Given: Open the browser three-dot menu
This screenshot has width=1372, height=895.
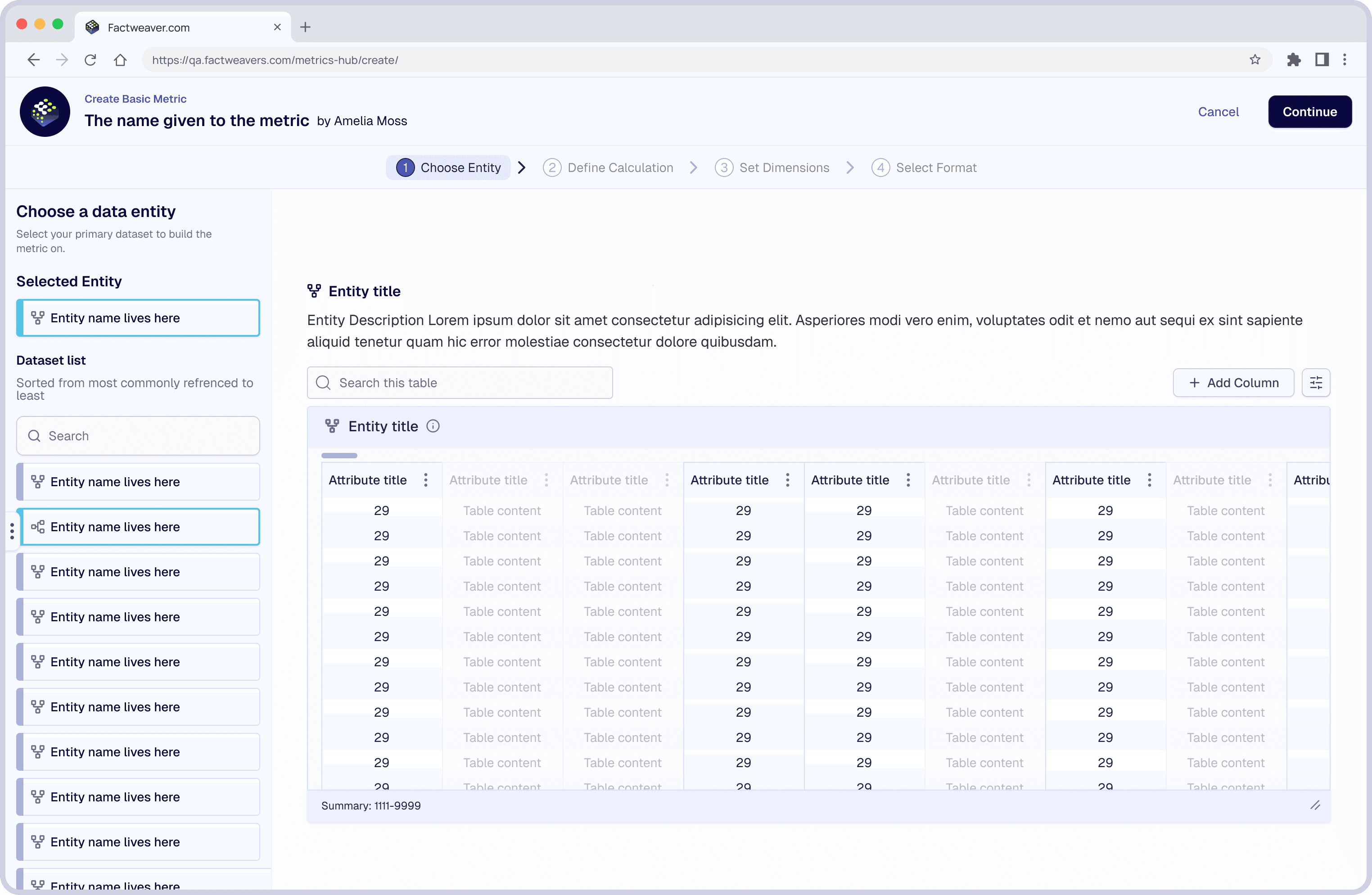Looking at the screenshot, I should point(1345,60).
